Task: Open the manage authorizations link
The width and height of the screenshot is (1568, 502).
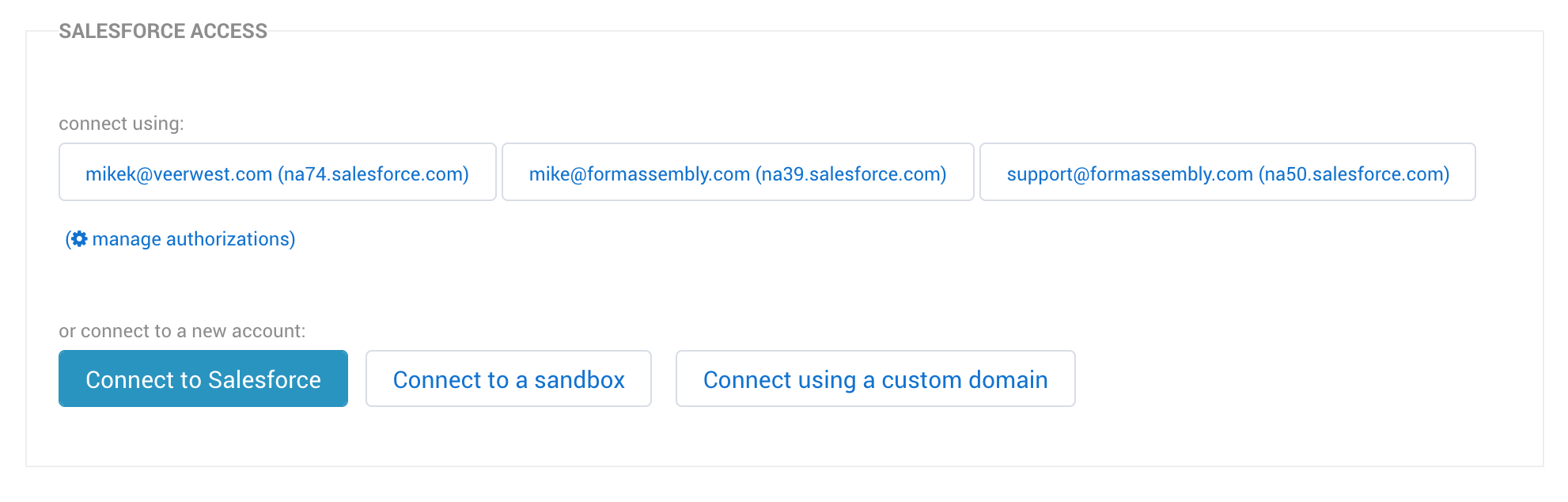Action: pyautogui.click(x=180, y=239)
